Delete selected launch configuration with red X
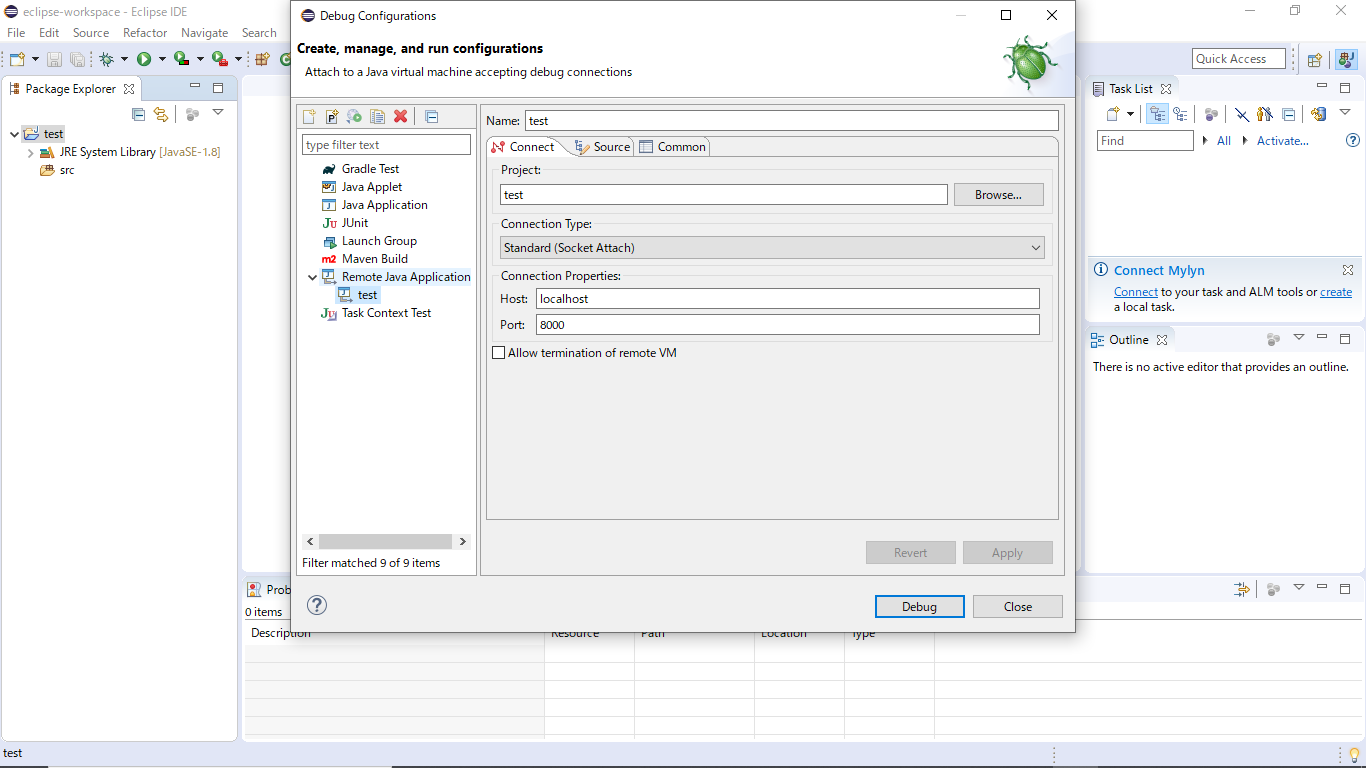 pos(400,117)
